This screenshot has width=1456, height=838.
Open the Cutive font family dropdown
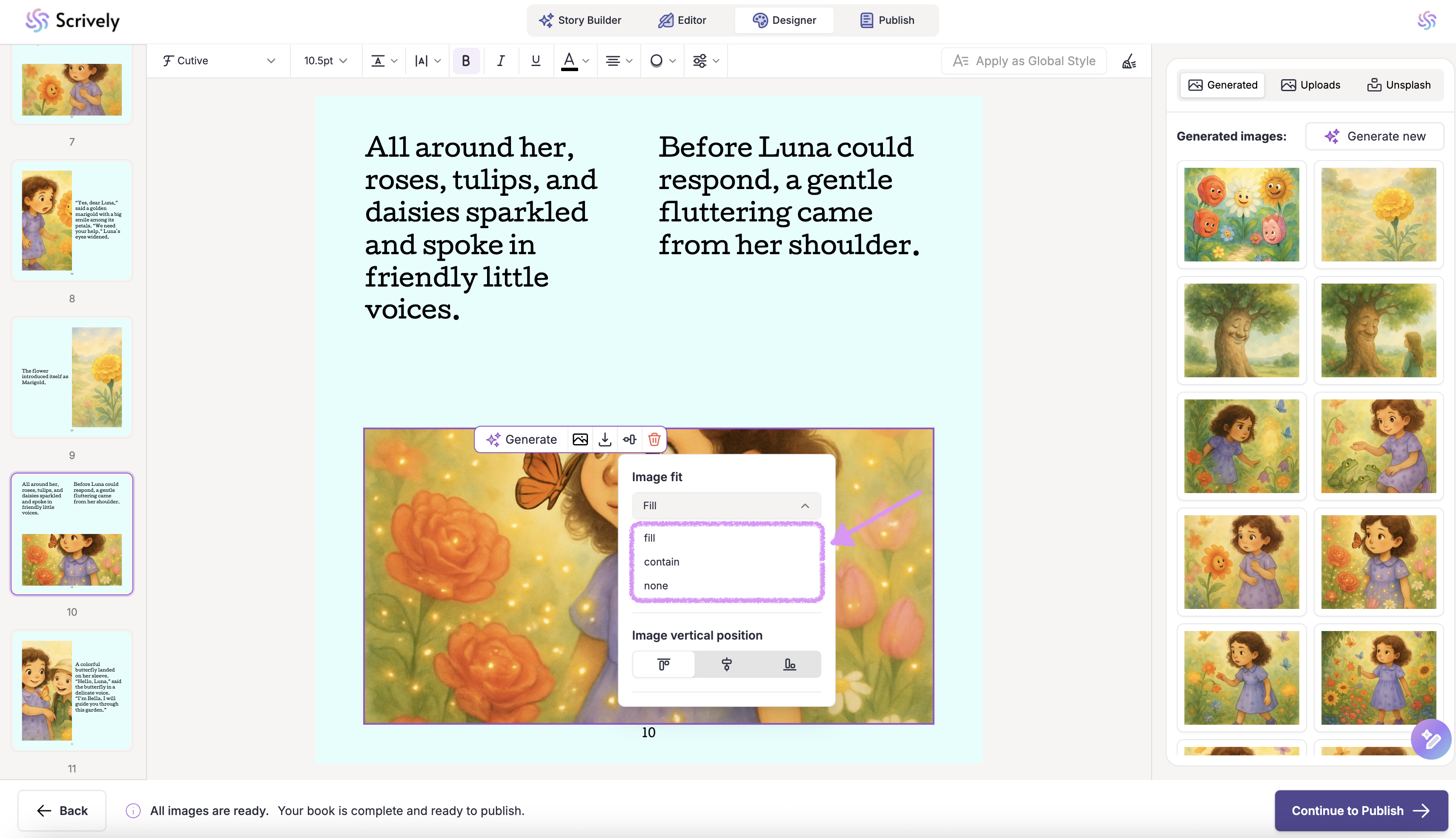coord(218,61)
